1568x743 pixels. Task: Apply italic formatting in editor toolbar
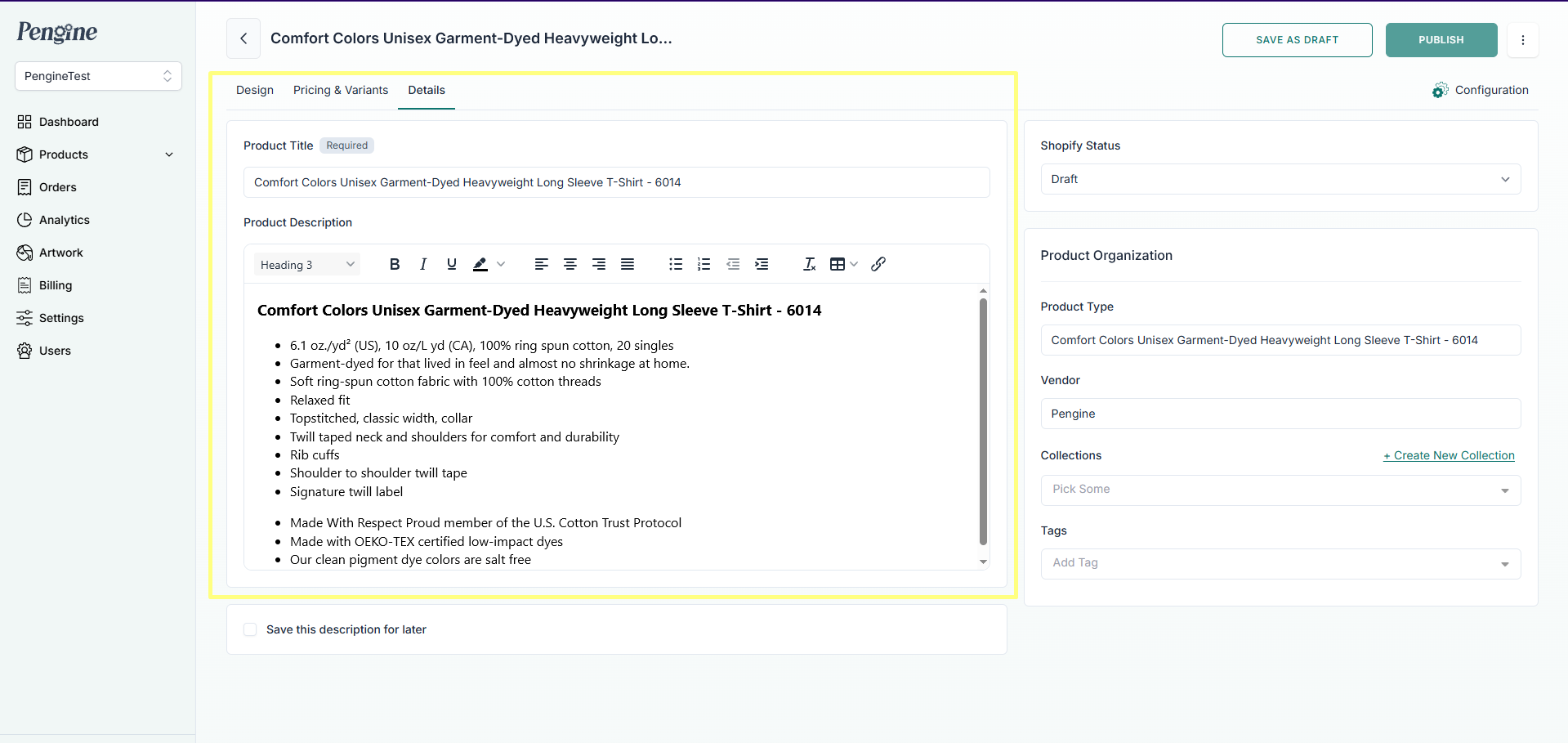423,264
